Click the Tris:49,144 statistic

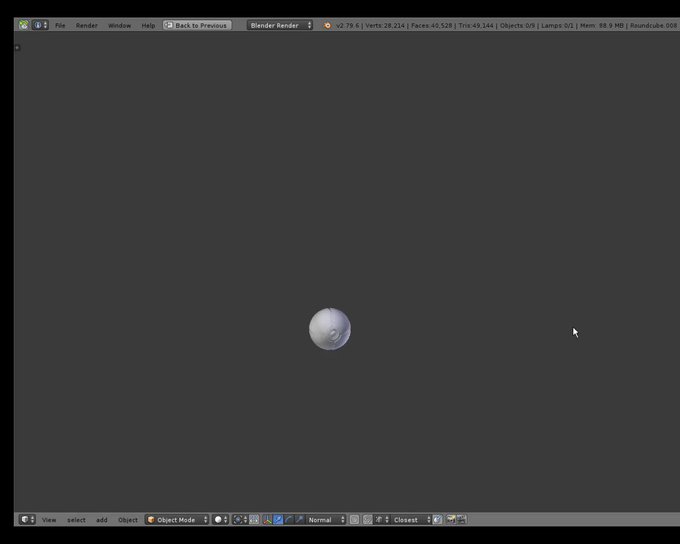coord(476,26)
